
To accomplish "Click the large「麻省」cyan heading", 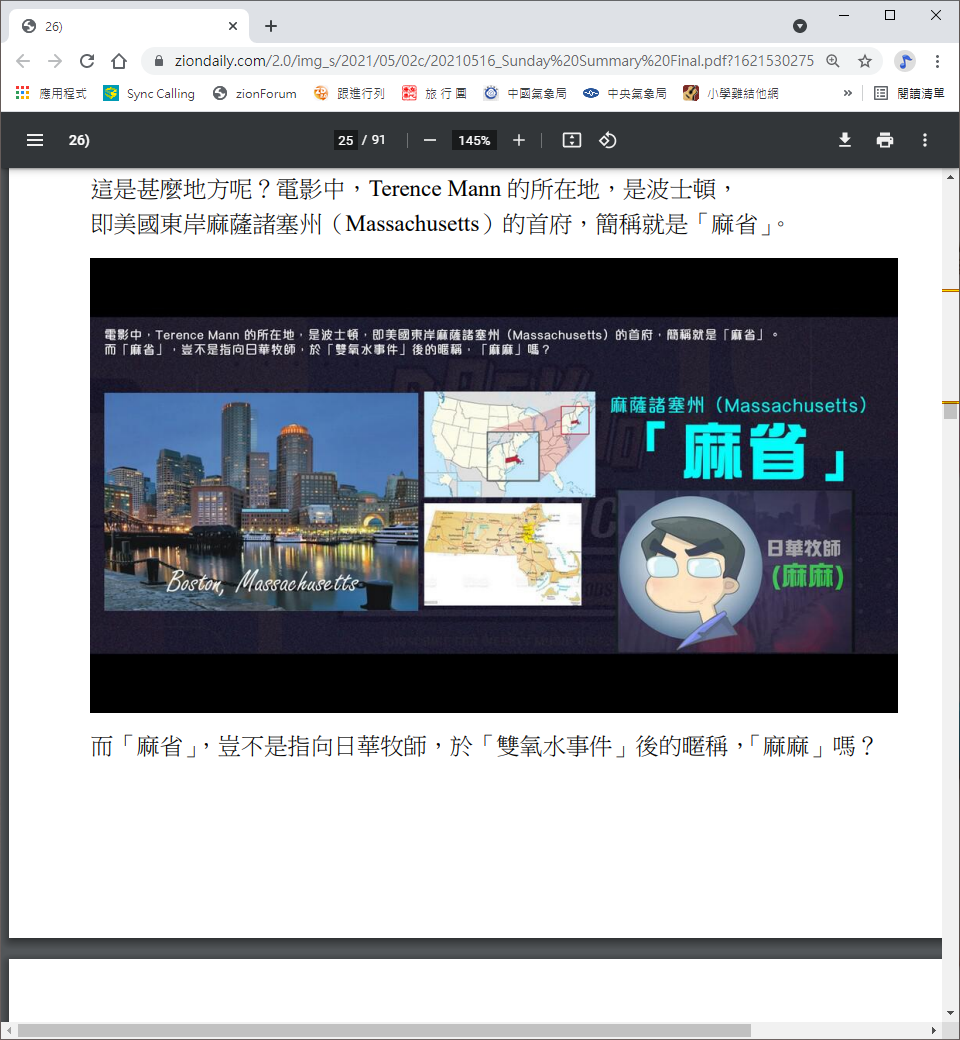I will coord(744,453).
